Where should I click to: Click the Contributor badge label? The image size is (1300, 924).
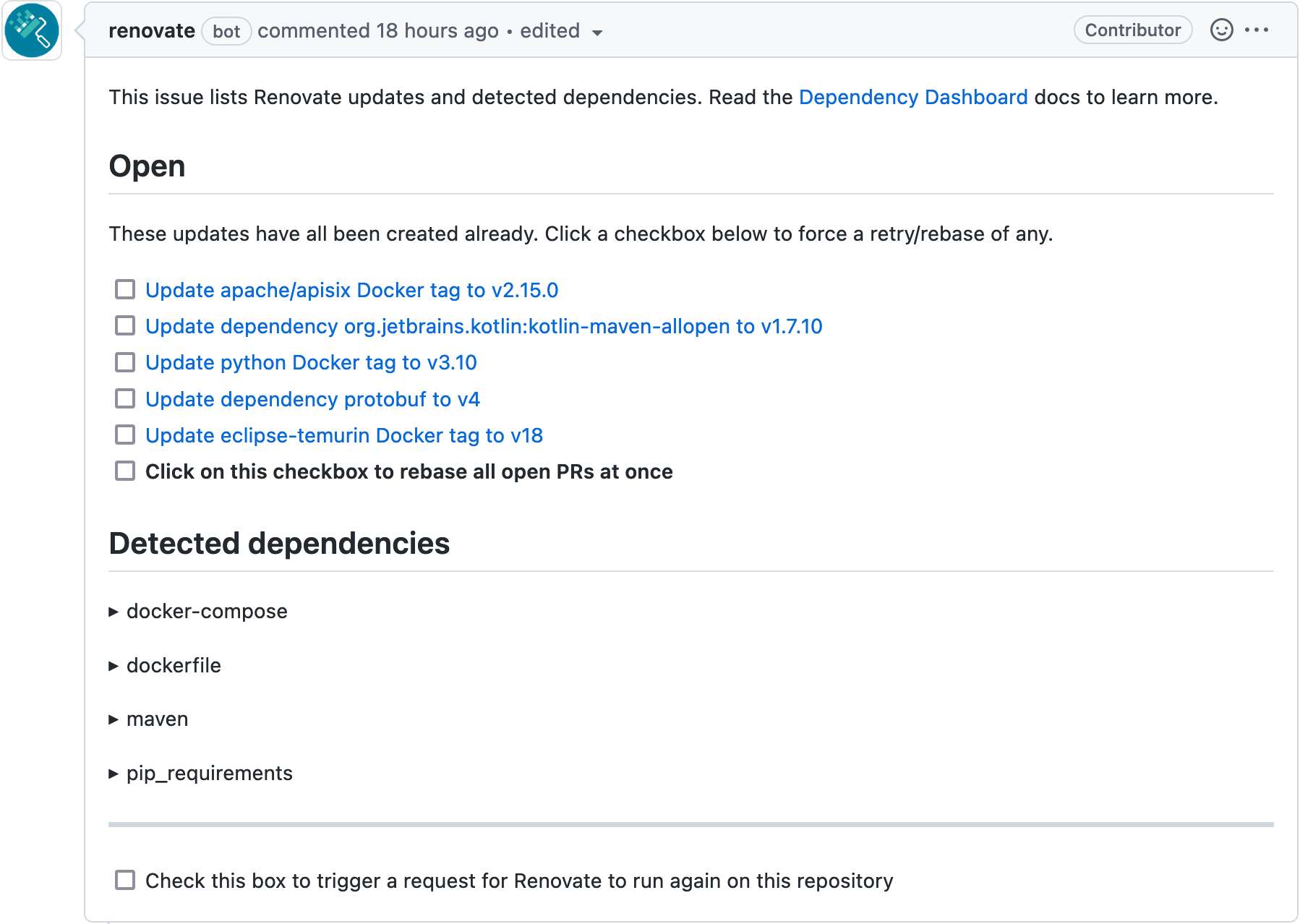click(x=1132, y=30)
